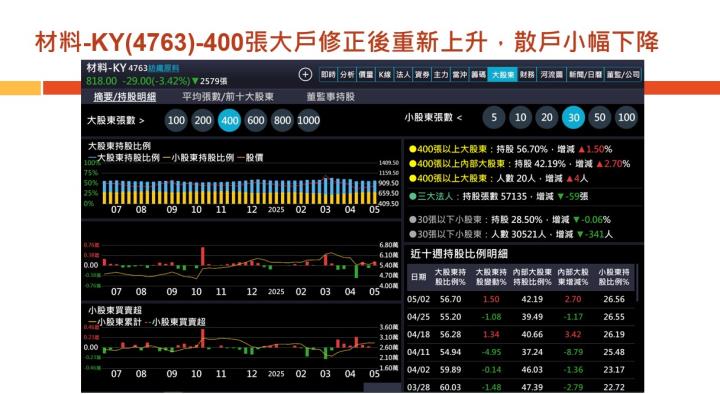Set large shareholder threshold to 800

(x=282, y=120)
